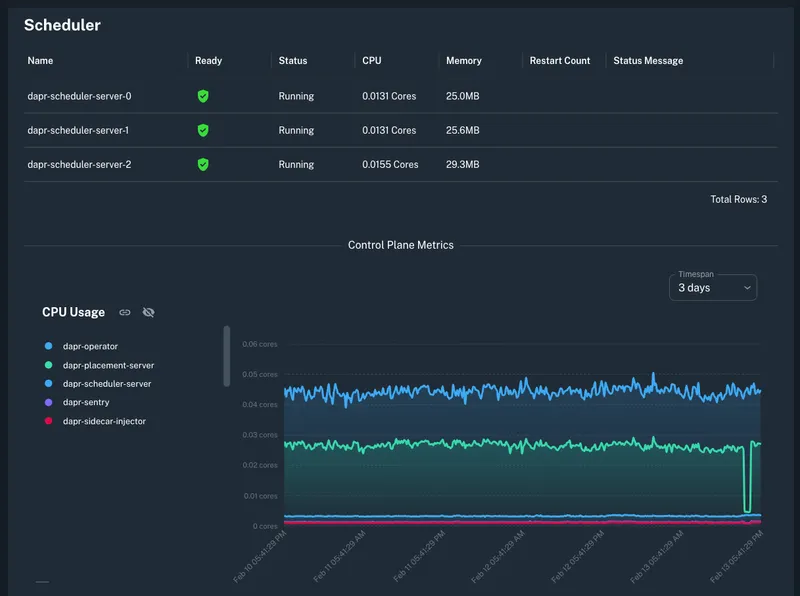Viewport: 800px width, 596px height.
Task: Toggle dapr-operator series in legend
Action: [x=90, y=346]
